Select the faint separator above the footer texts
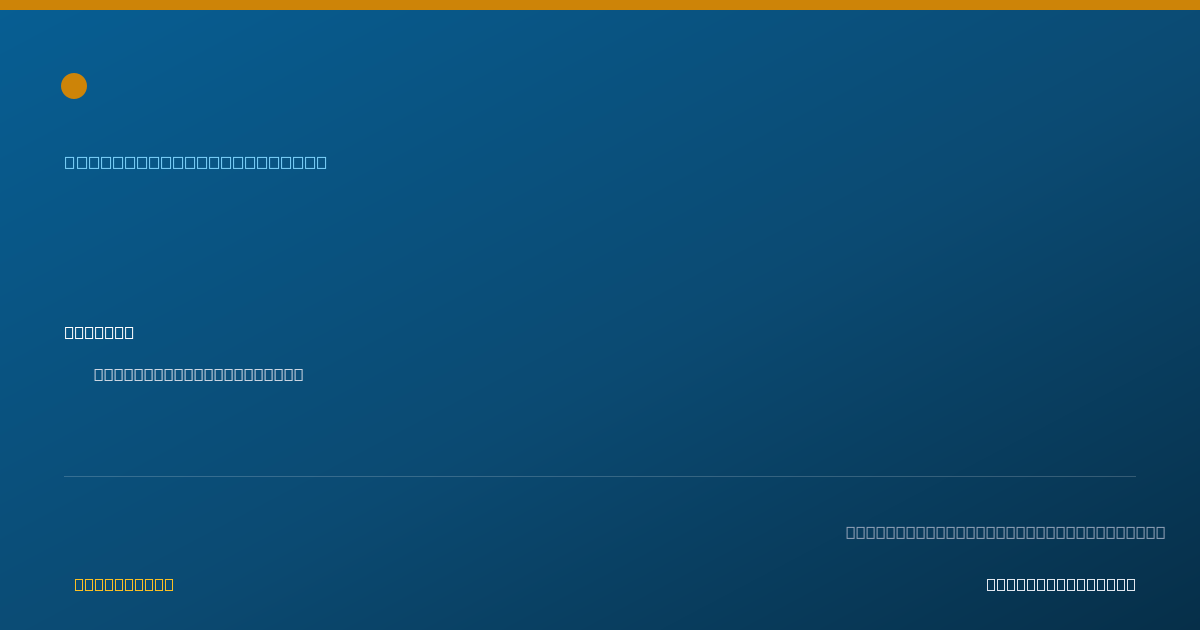The width and height of the screenshot is (1200, 630). pyautogui.click(x=600, y=476)
